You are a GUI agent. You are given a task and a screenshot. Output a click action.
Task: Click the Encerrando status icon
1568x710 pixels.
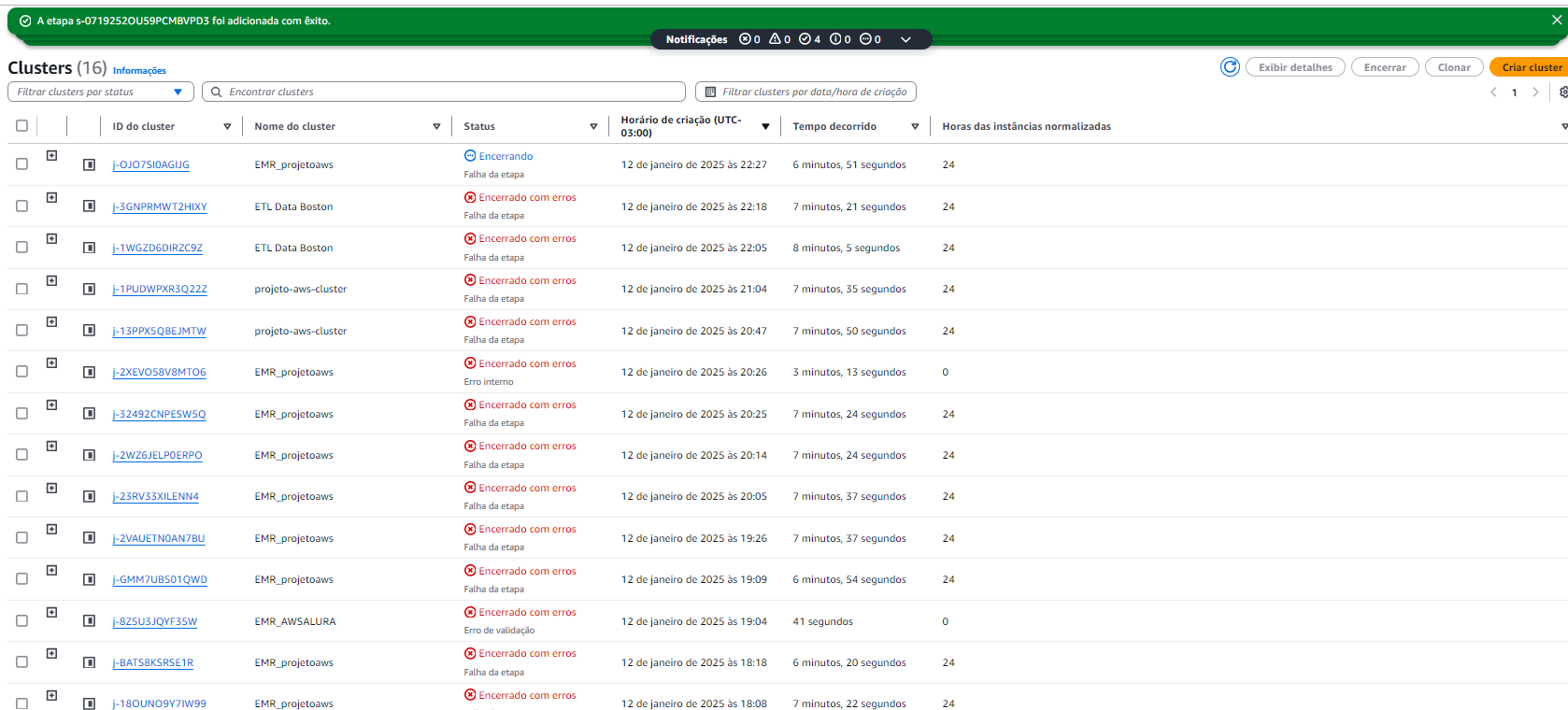point(470,156)
